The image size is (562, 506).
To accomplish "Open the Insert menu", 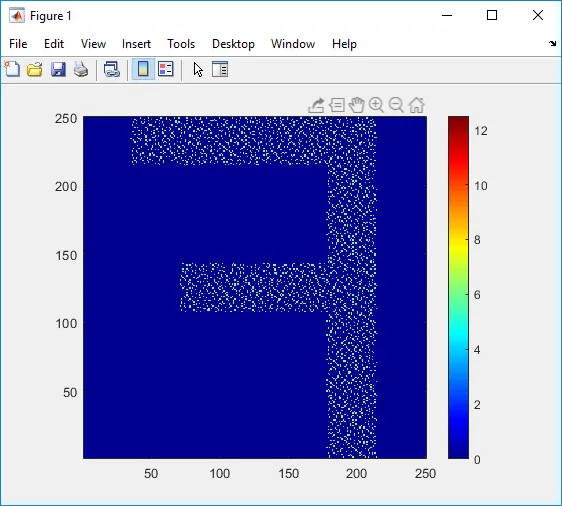I will (136, 44).
